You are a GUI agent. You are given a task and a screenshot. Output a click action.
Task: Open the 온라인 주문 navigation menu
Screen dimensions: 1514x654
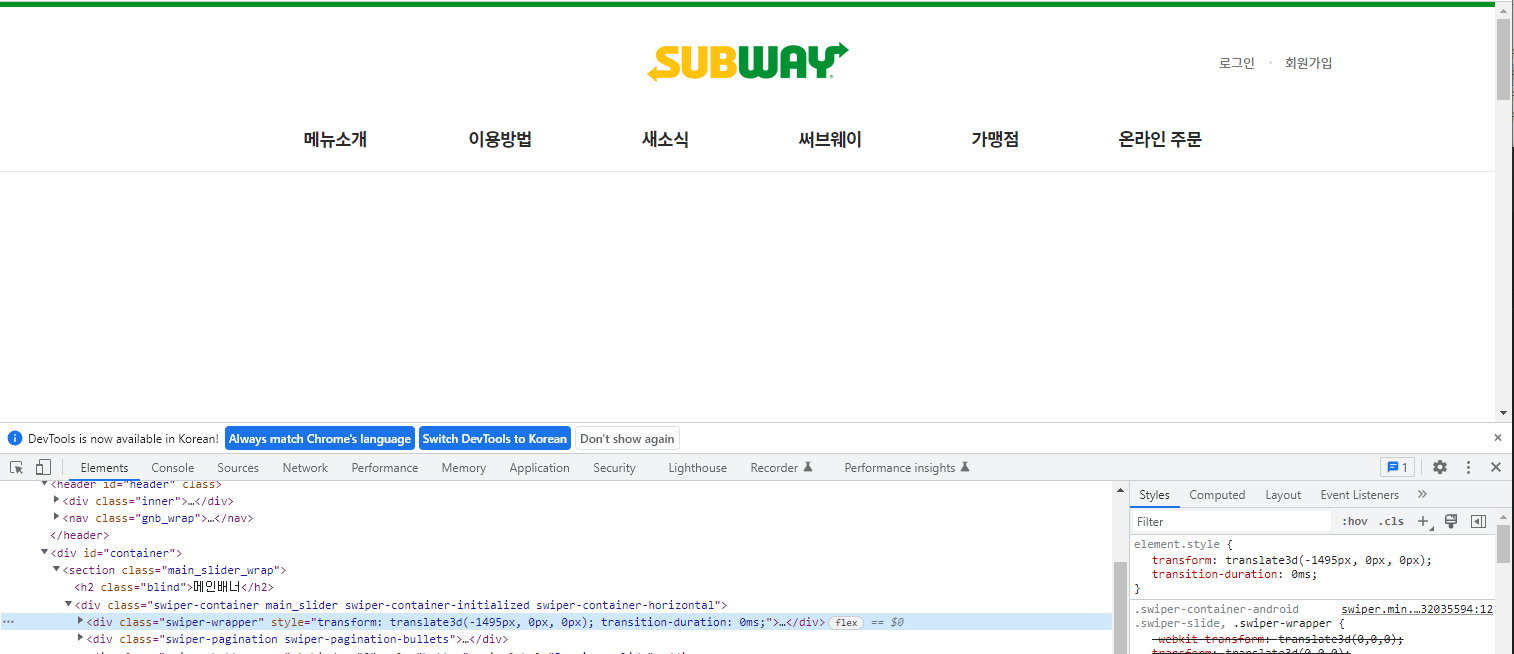tap(1160, 140)
